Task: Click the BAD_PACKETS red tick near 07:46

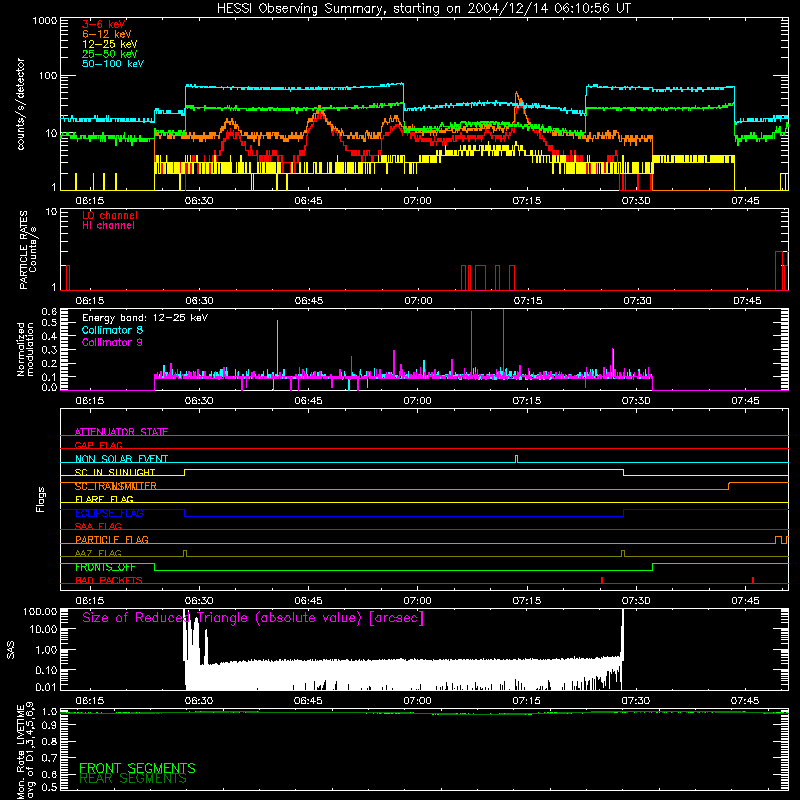Action: 753,580
